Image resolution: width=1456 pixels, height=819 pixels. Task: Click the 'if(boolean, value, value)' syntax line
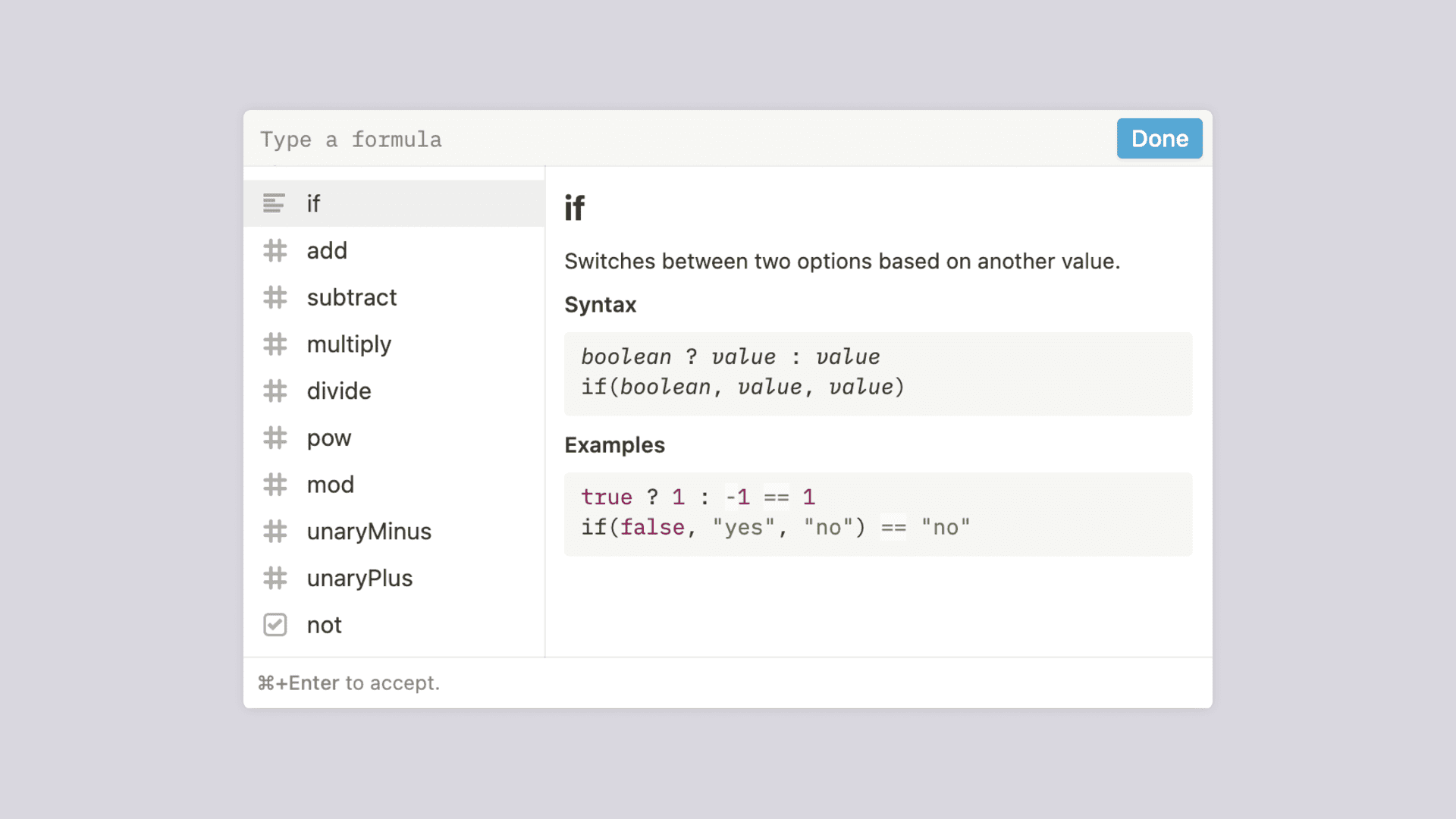tap(743, 387)
